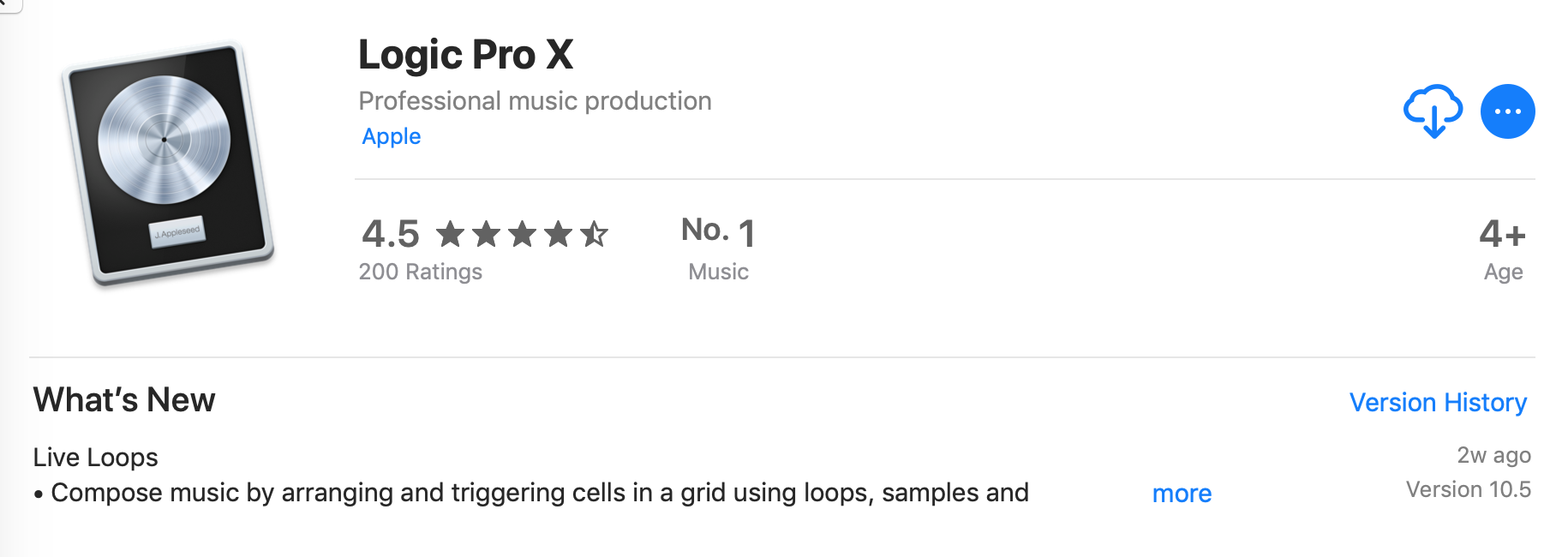Click the Logic Pro X title
1568x557 pixels.
coord(465,55)
